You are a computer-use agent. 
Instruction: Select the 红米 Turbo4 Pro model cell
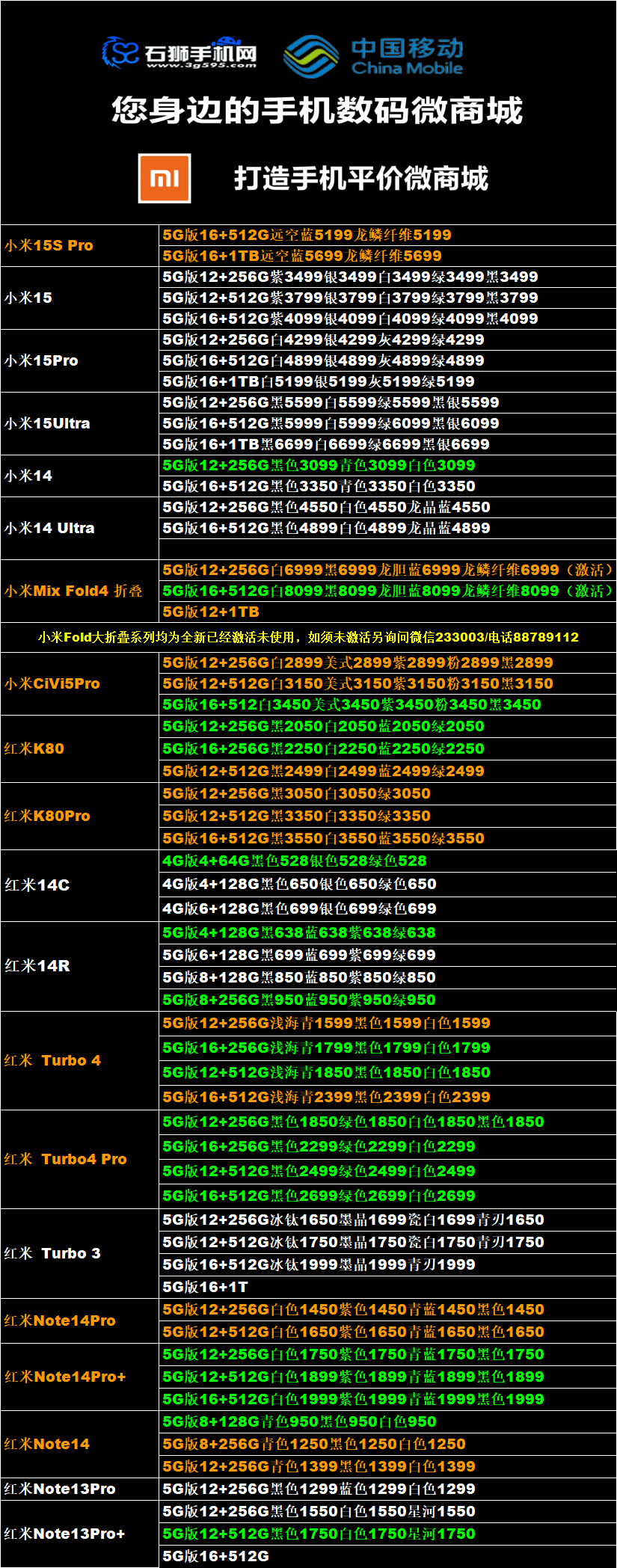(80, 1159)
